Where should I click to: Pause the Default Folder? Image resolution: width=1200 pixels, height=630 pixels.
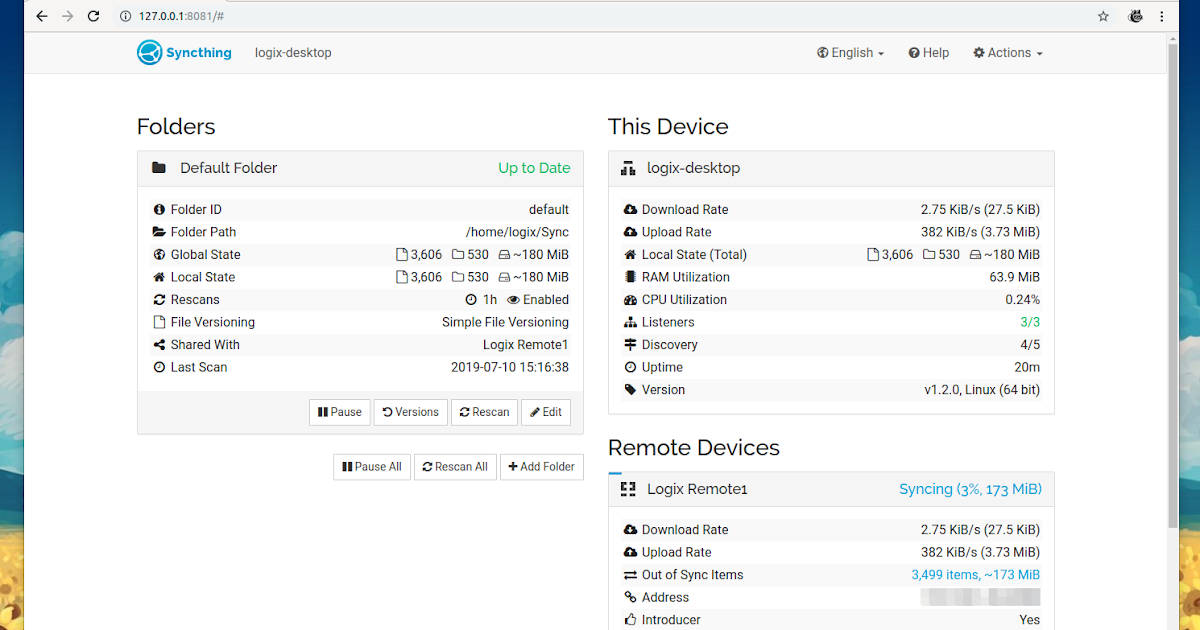click(340, 412)
